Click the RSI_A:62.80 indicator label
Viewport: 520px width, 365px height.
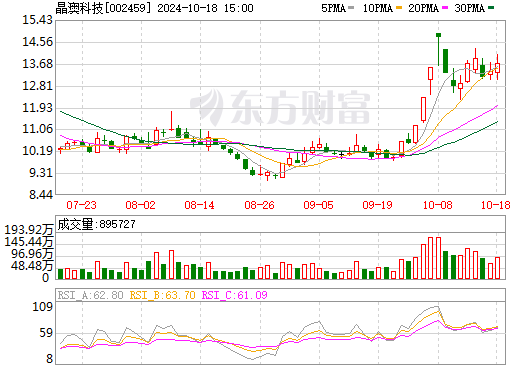[90, 295]
